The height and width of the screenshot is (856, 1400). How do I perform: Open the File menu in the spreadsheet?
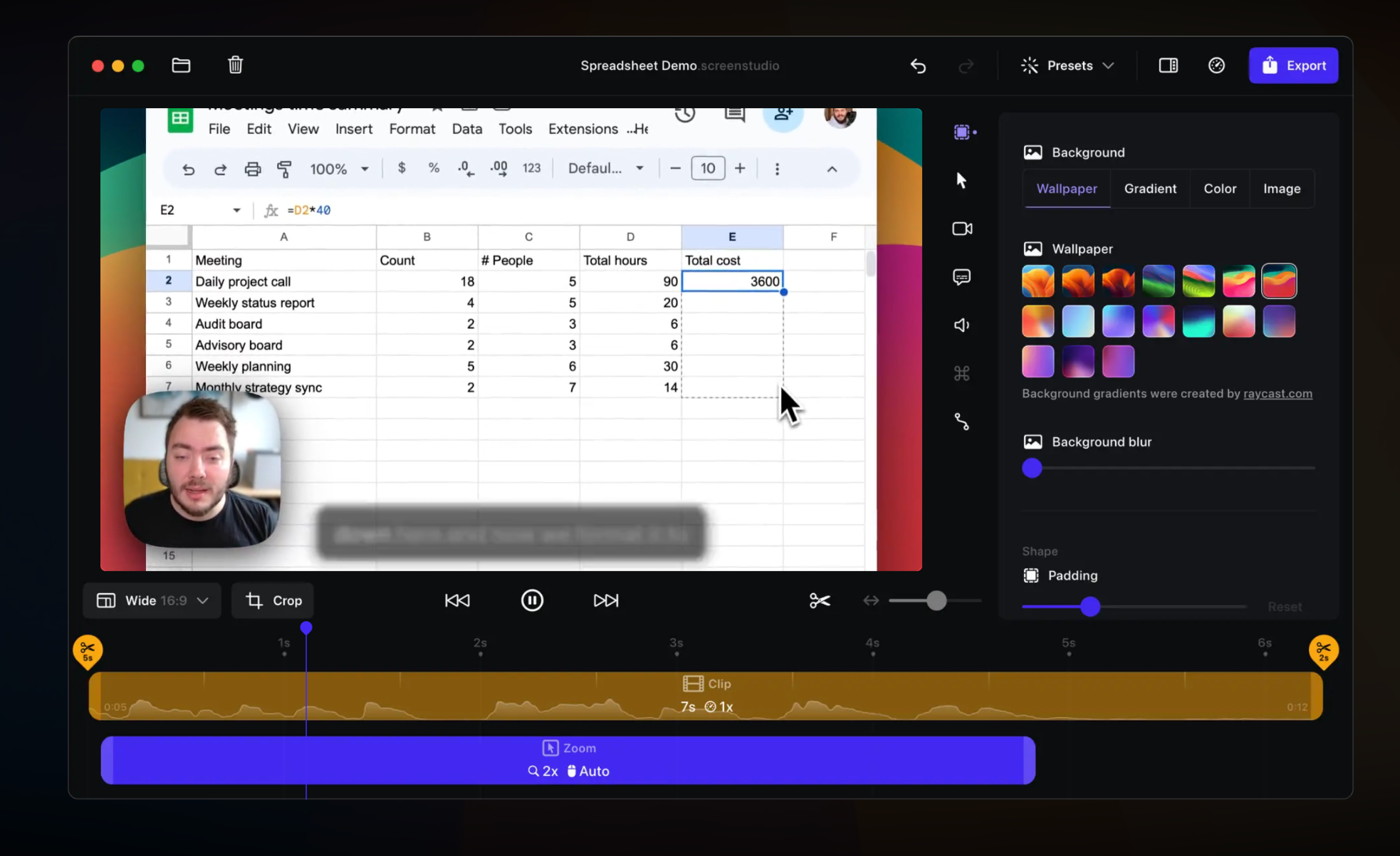(219, 129)
